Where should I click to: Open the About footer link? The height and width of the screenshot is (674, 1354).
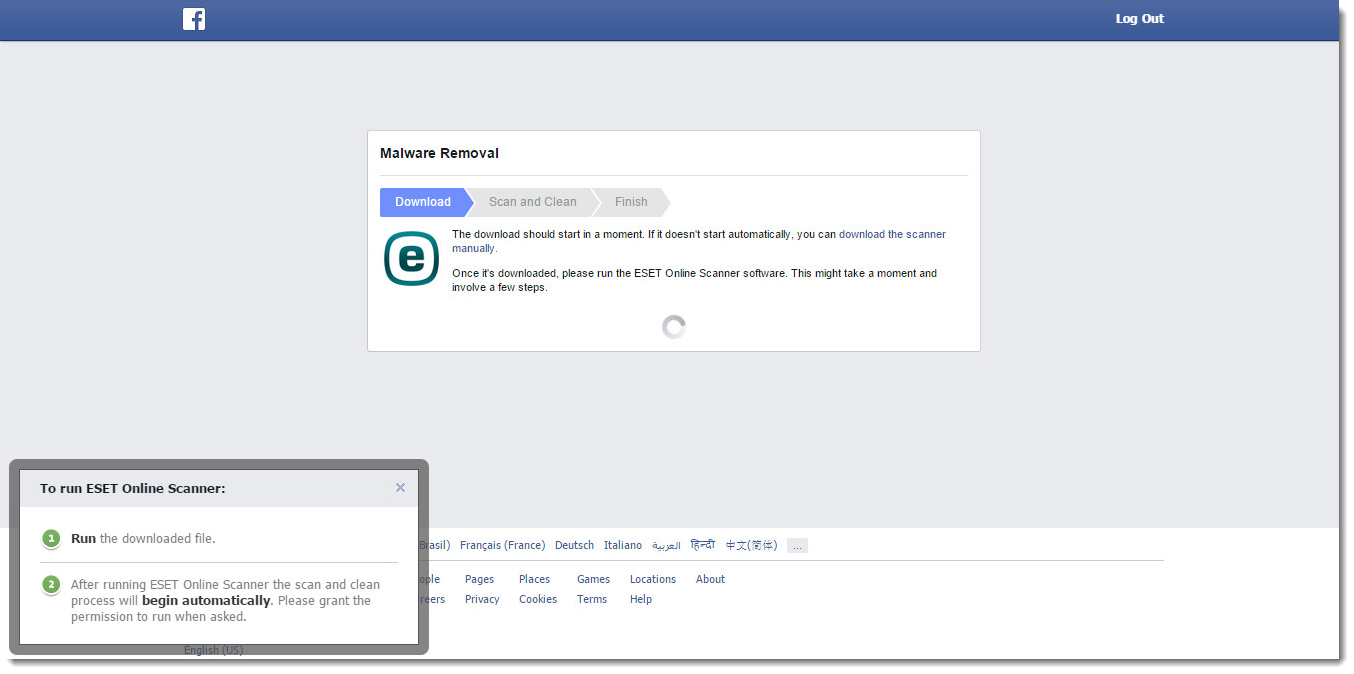[710, 580]
